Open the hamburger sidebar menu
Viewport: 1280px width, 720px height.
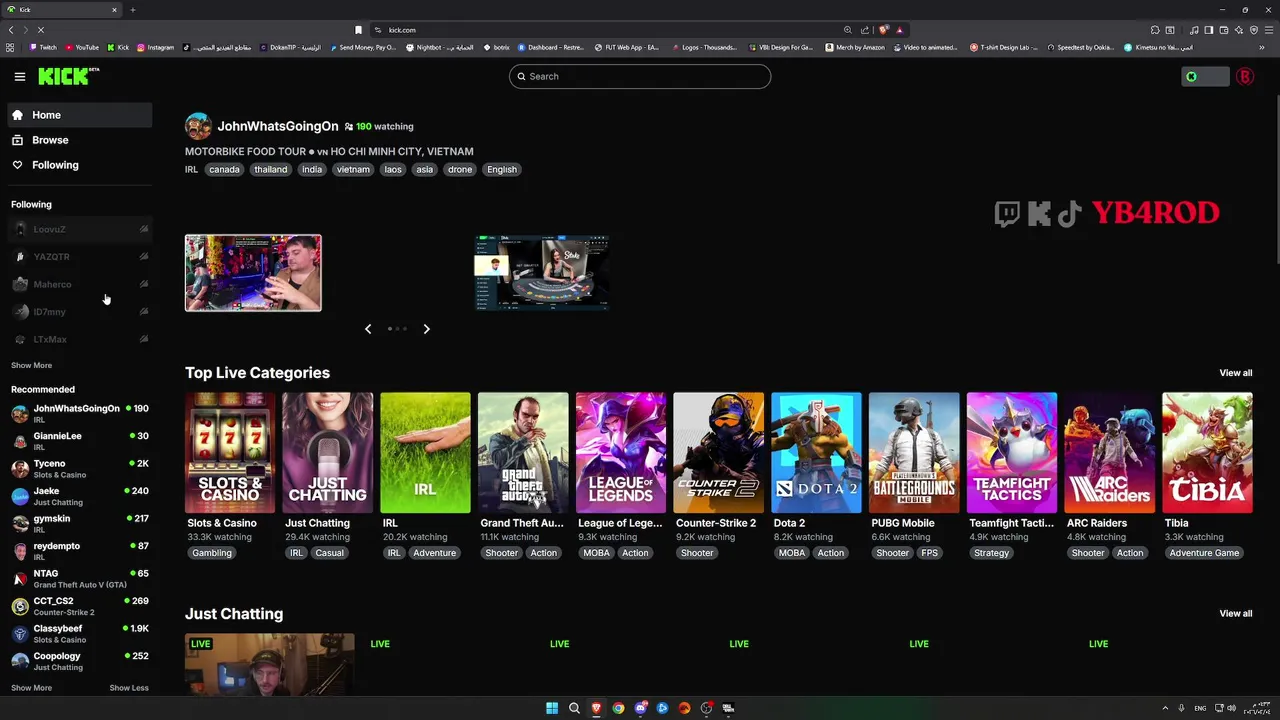[19, 76]
